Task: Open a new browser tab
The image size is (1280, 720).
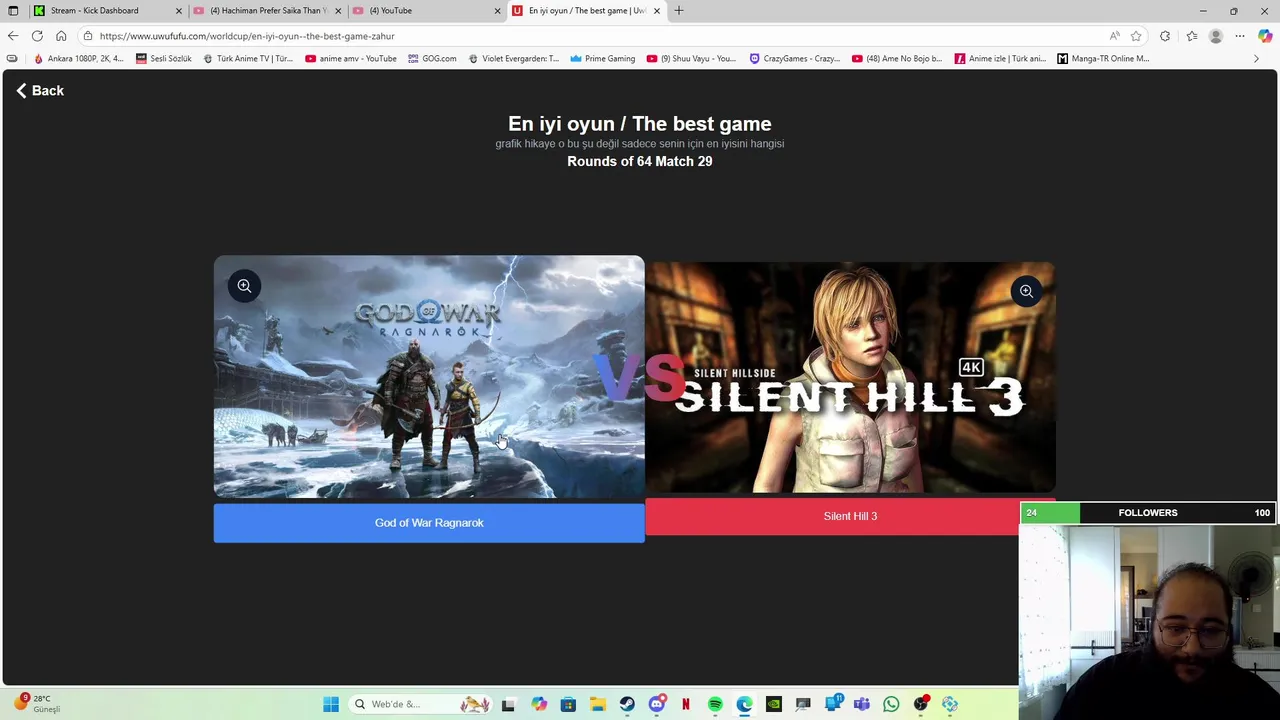Action: (679, 11)
